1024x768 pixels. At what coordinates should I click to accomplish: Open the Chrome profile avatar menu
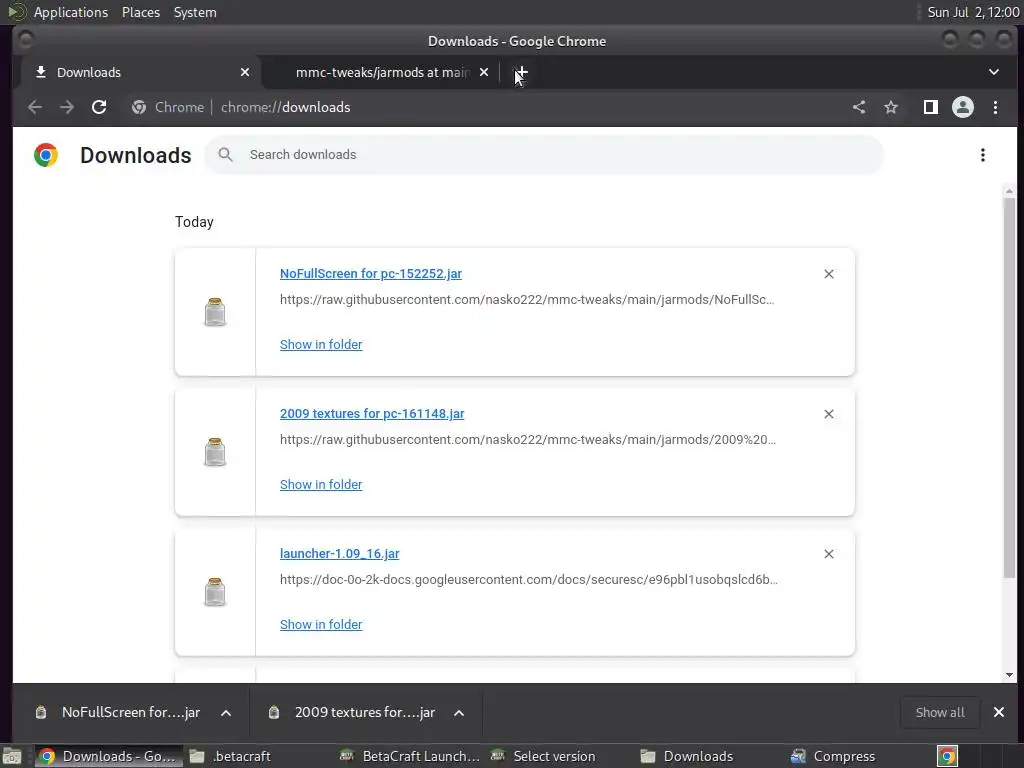963,107
